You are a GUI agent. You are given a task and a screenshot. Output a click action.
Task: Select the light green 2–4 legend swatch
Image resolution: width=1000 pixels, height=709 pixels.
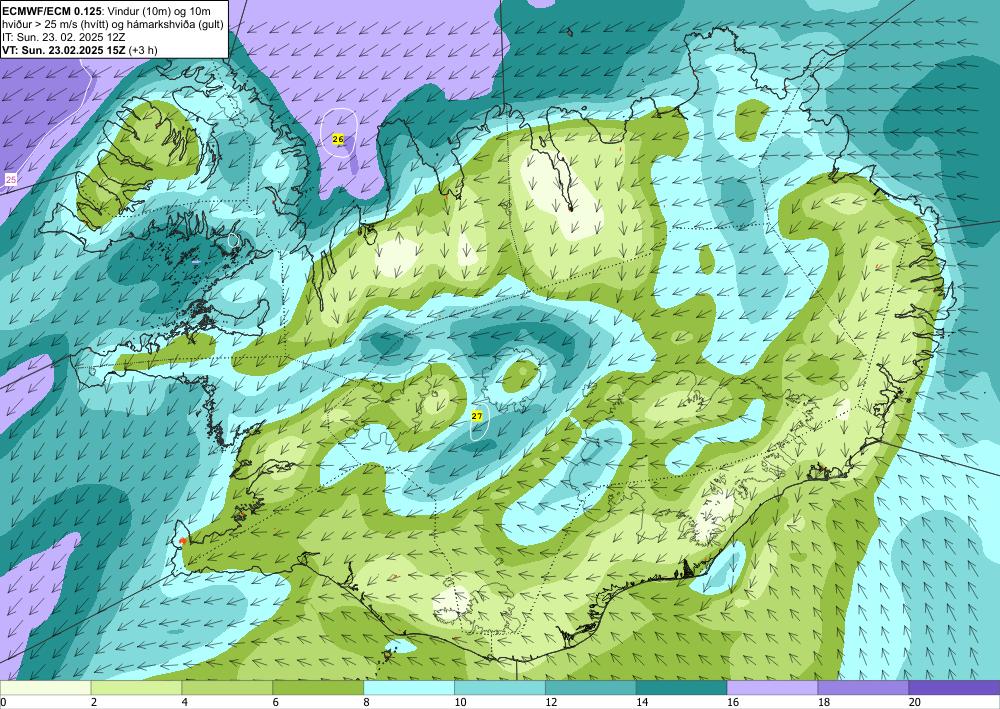[x=136, y=687]
